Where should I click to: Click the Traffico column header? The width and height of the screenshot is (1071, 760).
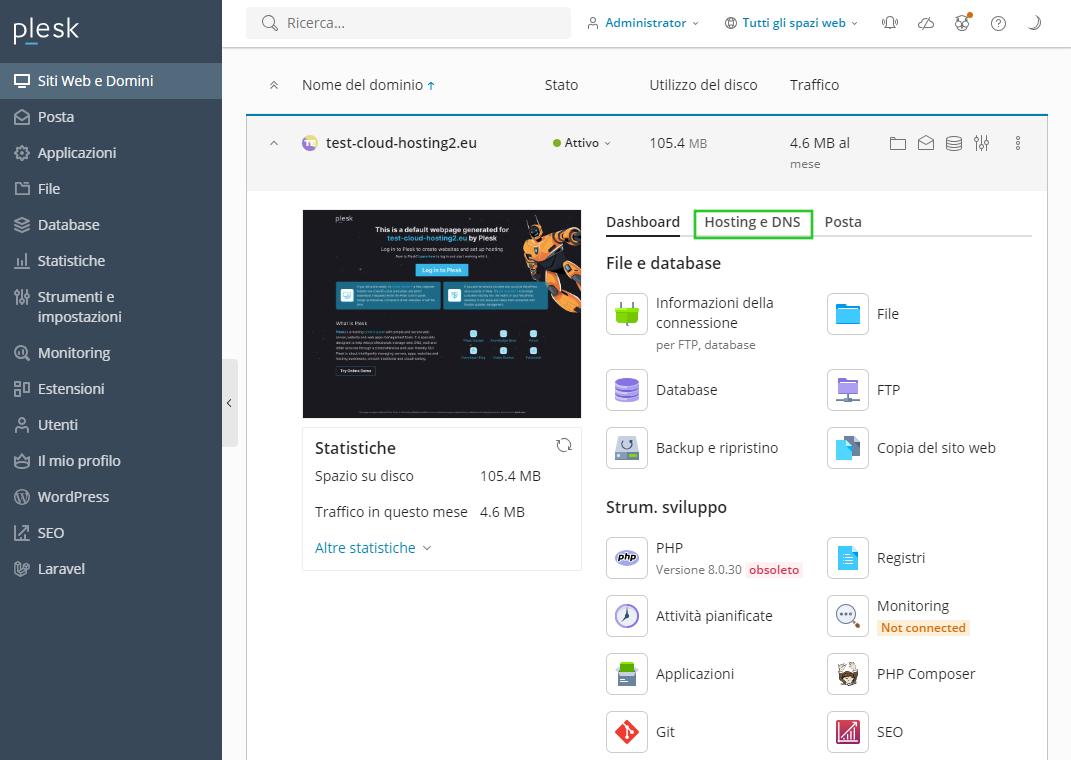[x=814, y=85]
